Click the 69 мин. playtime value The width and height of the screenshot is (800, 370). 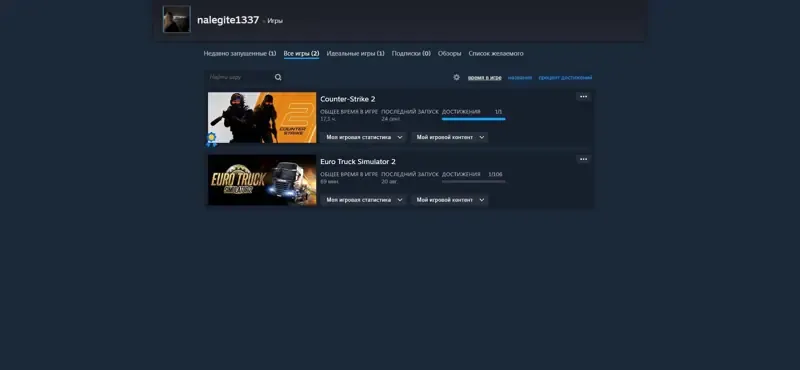(330, 181)
